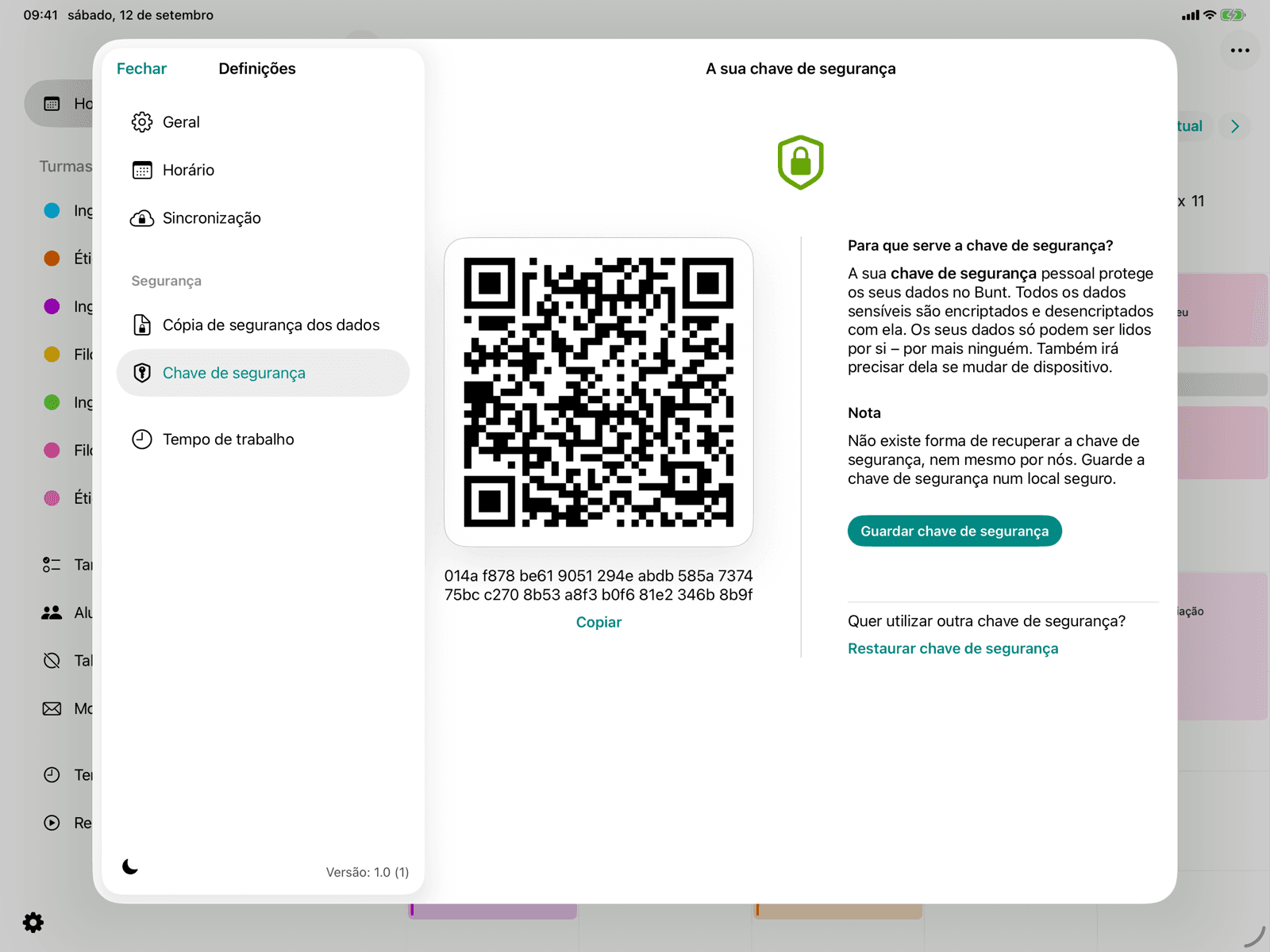Viewport: 1270px width, 952px height.
Task: Select the orange class dot in the sidebar
Action: coord(52,258)
